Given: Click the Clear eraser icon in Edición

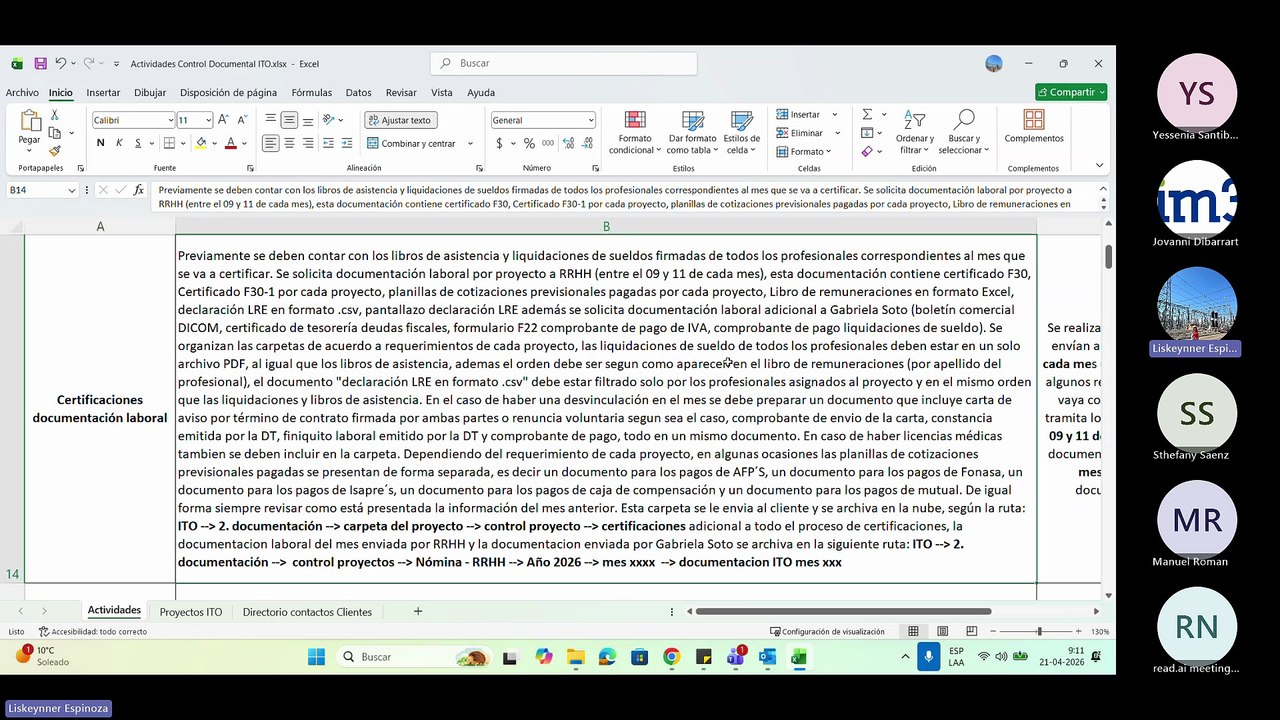Looking at the screenshot, I should point(867,151).
